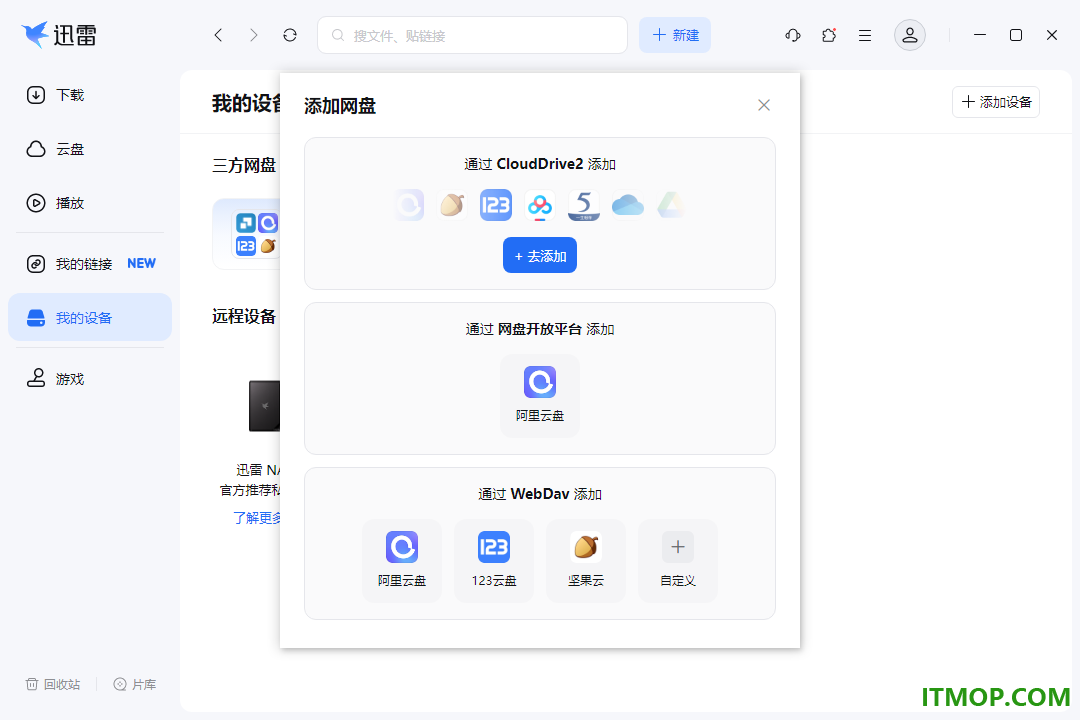Viewport: 1080px width, 720px height.
Task: Minimize the Xunlei window
Action: 979,35
